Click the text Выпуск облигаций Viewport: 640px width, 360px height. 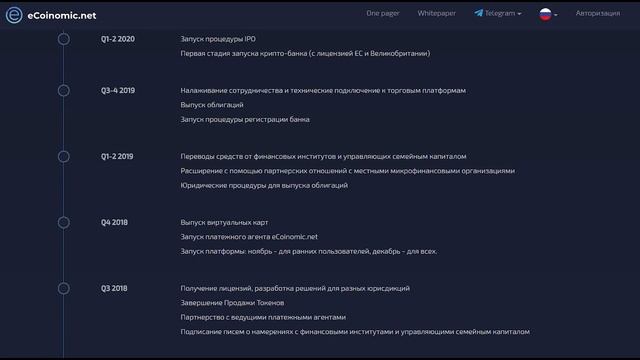[x=211, y=105]
